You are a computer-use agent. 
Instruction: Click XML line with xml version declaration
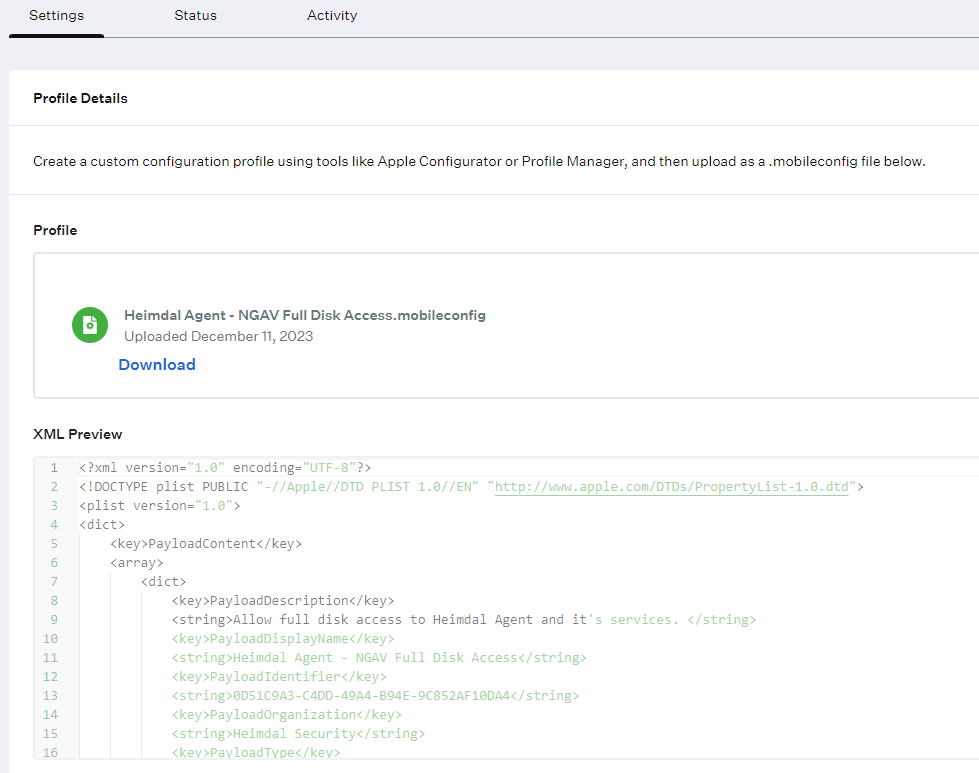225,468
